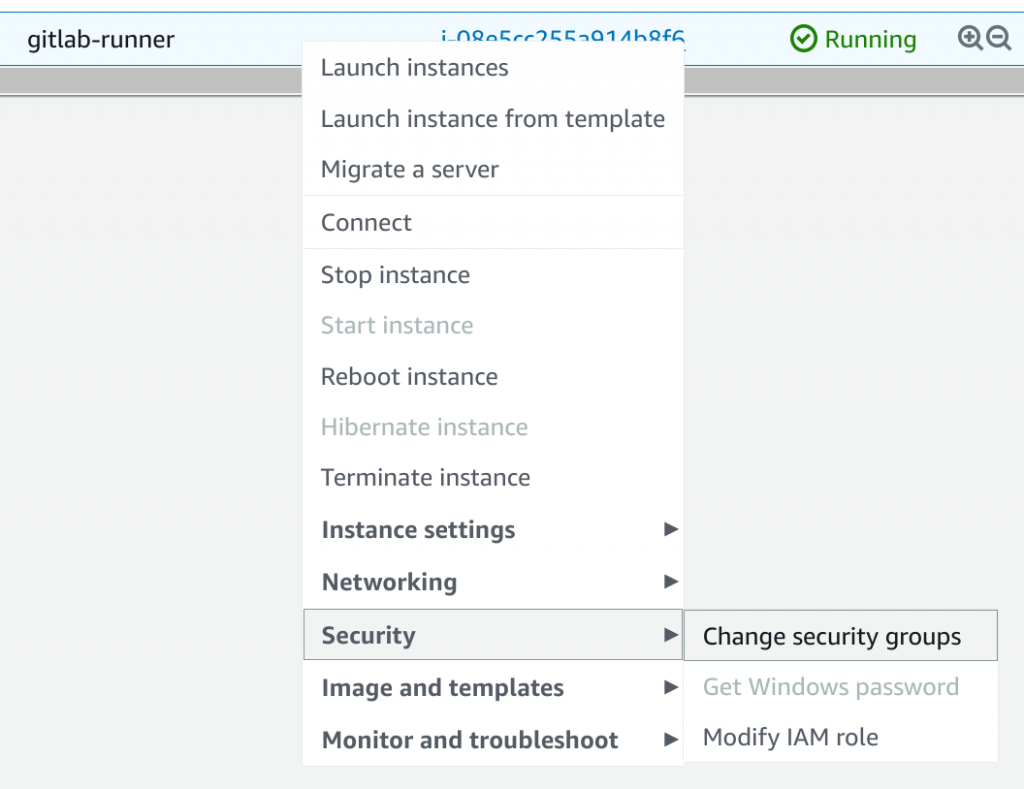Viewport: 1024px width, 789px height.
Task: Expand the Instance settings submenu arrow
Action: [x=671, y=529]
